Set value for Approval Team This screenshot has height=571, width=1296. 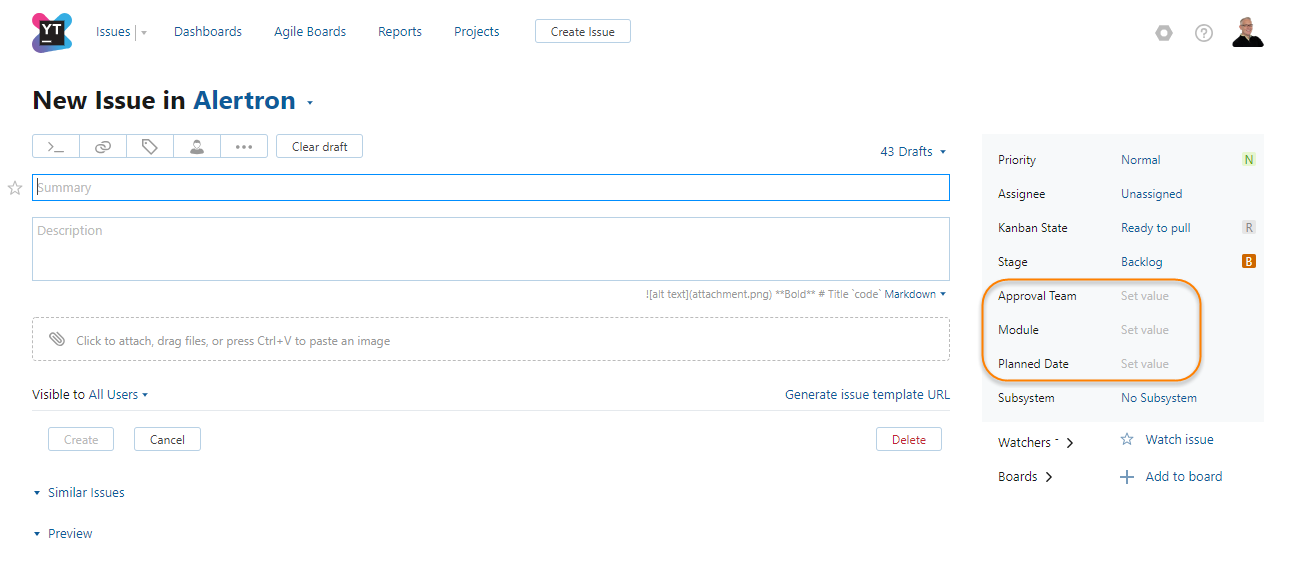point(1145,296)
